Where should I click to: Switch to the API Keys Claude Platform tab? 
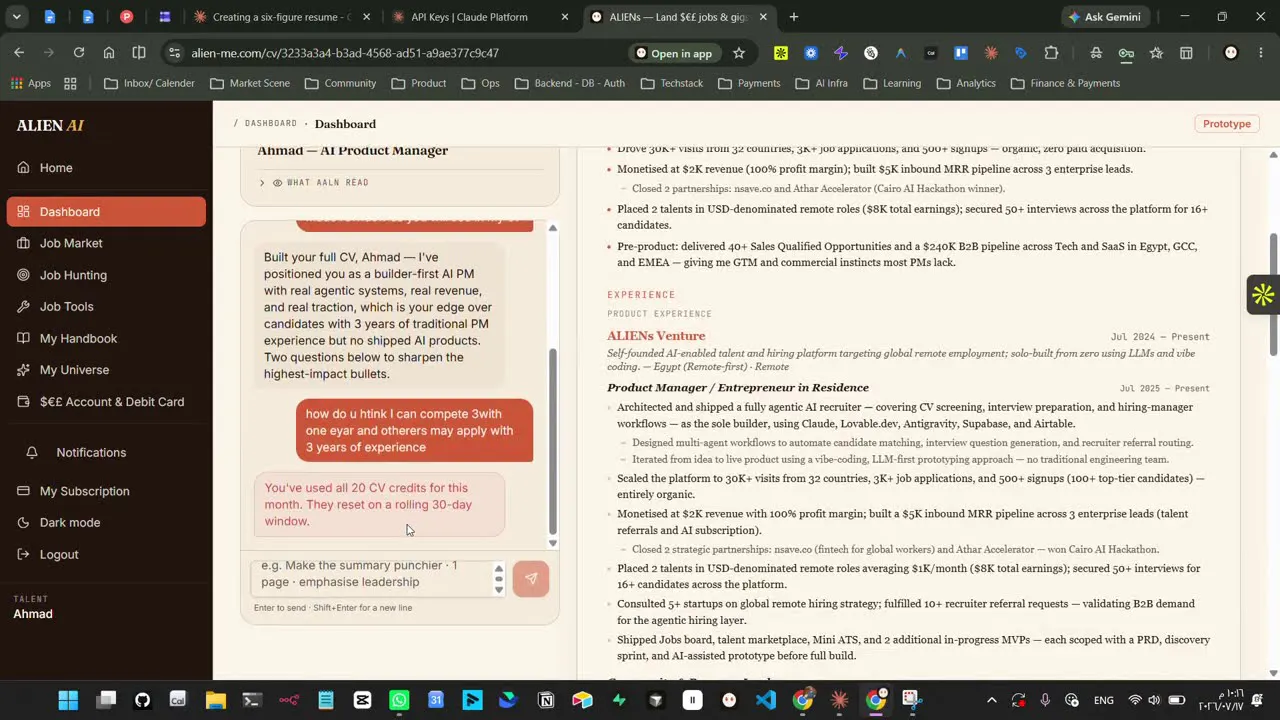[481, 17]
